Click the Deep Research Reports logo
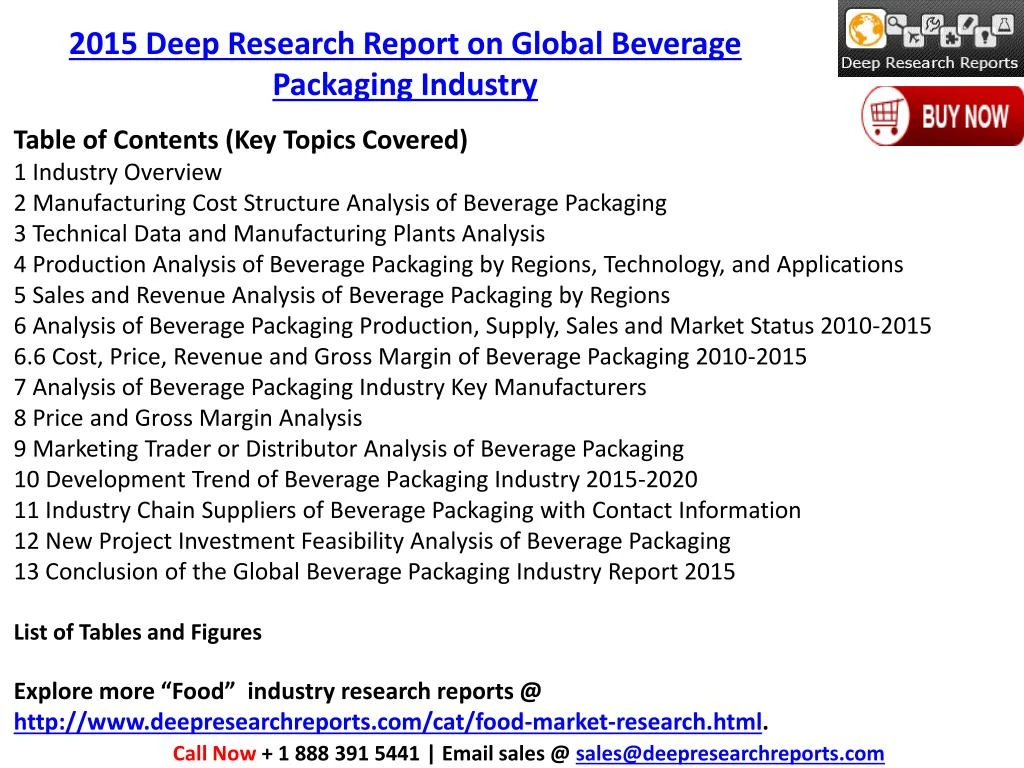 [931, 39]
